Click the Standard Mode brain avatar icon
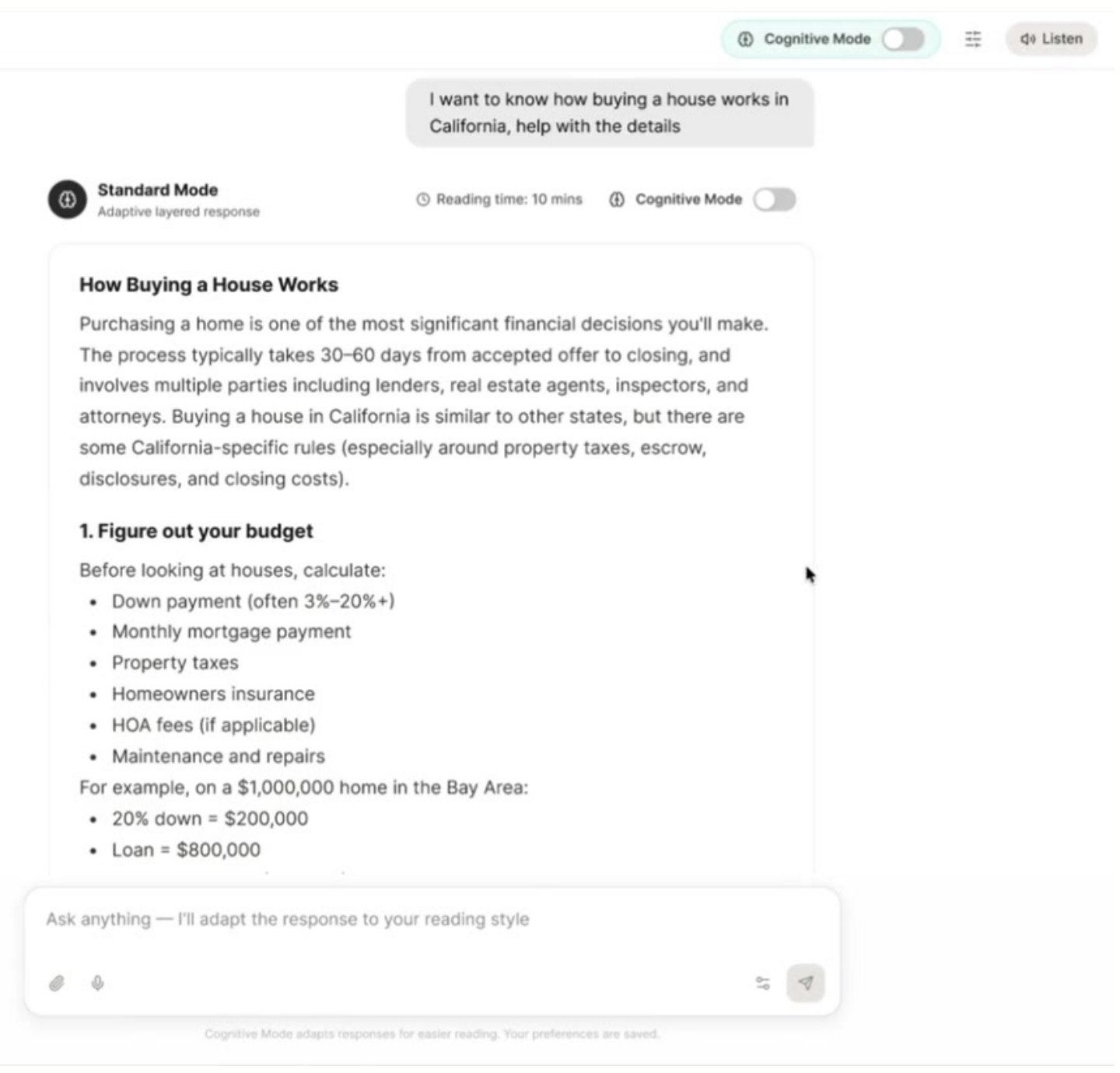This screenshot has height=1073, width=1120. (68, 200)
